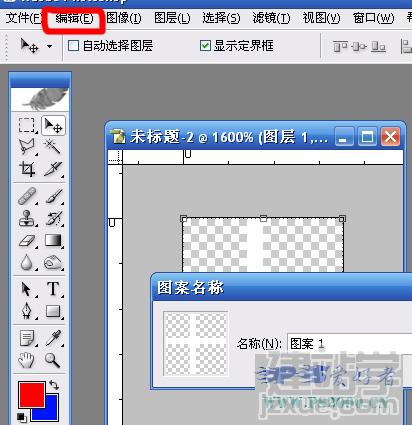Image resolution: width=412 pixels, height=425 pixels.
Task: Open the 选择(S) menu
Action: (221, 18)
